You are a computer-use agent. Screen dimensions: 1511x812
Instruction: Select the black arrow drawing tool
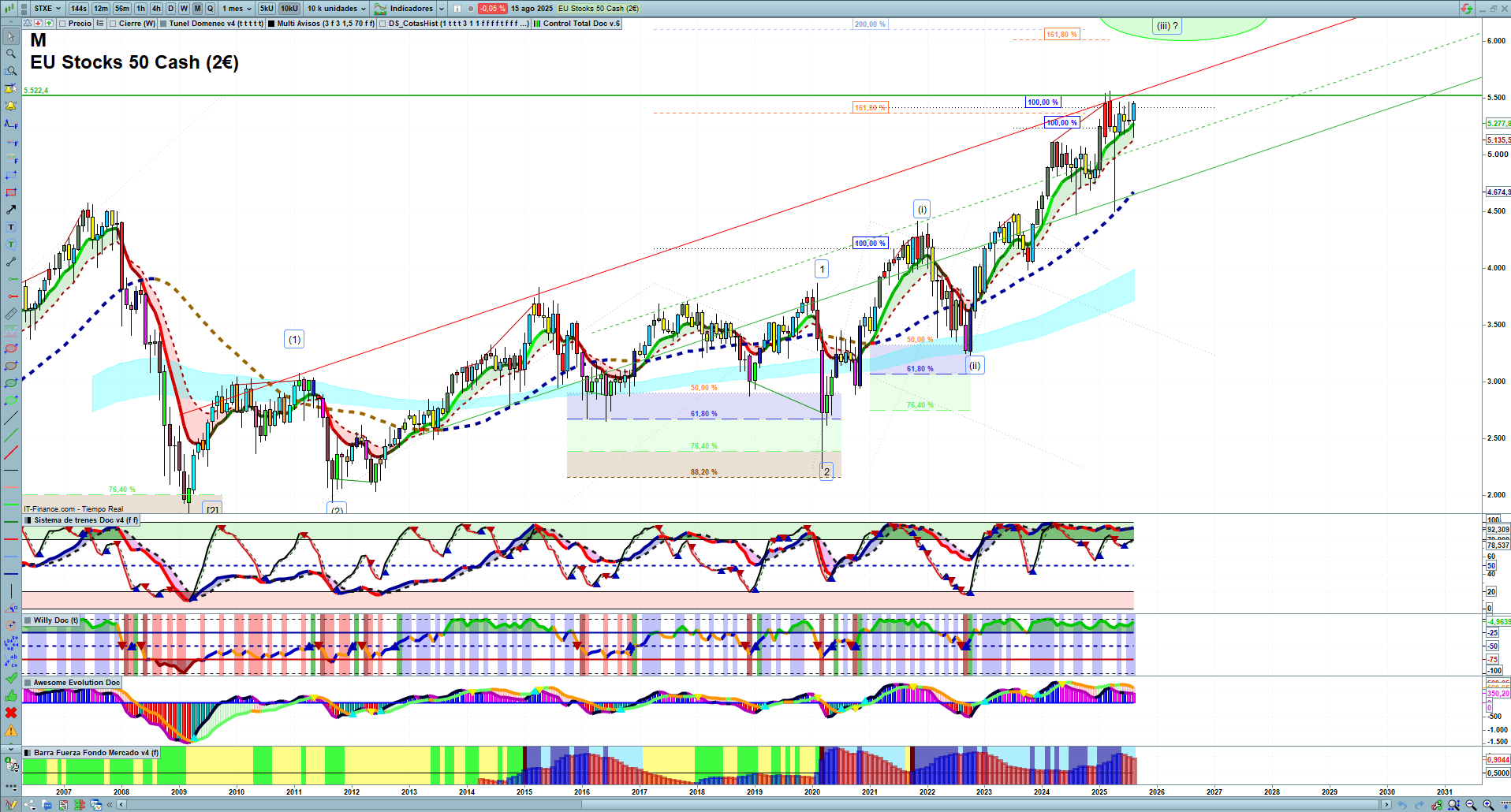click(11, 210)
